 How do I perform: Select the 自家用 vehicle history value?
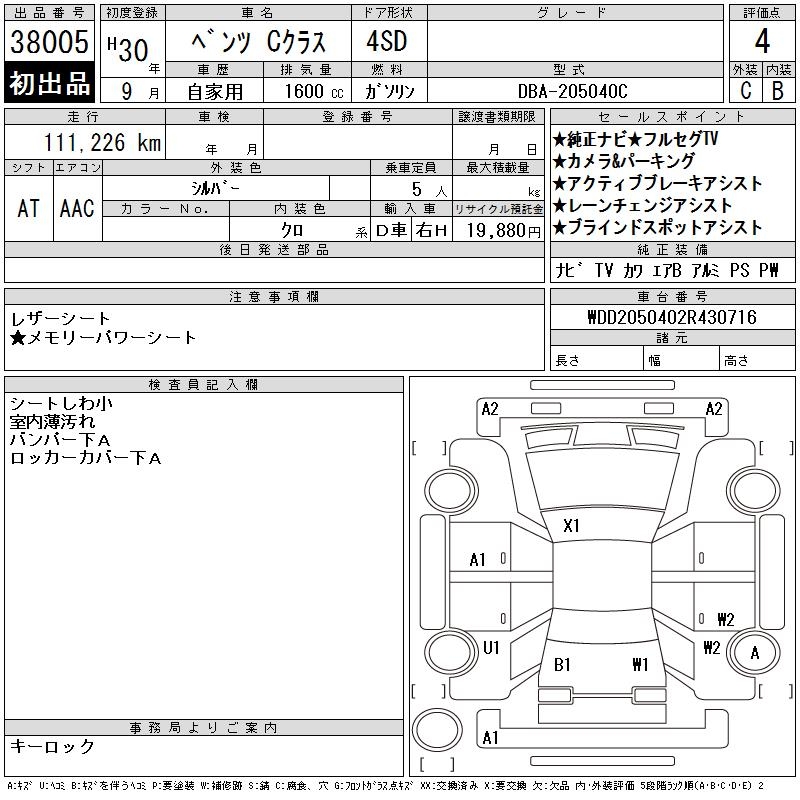pyautogui.click(x=215, y=91)
